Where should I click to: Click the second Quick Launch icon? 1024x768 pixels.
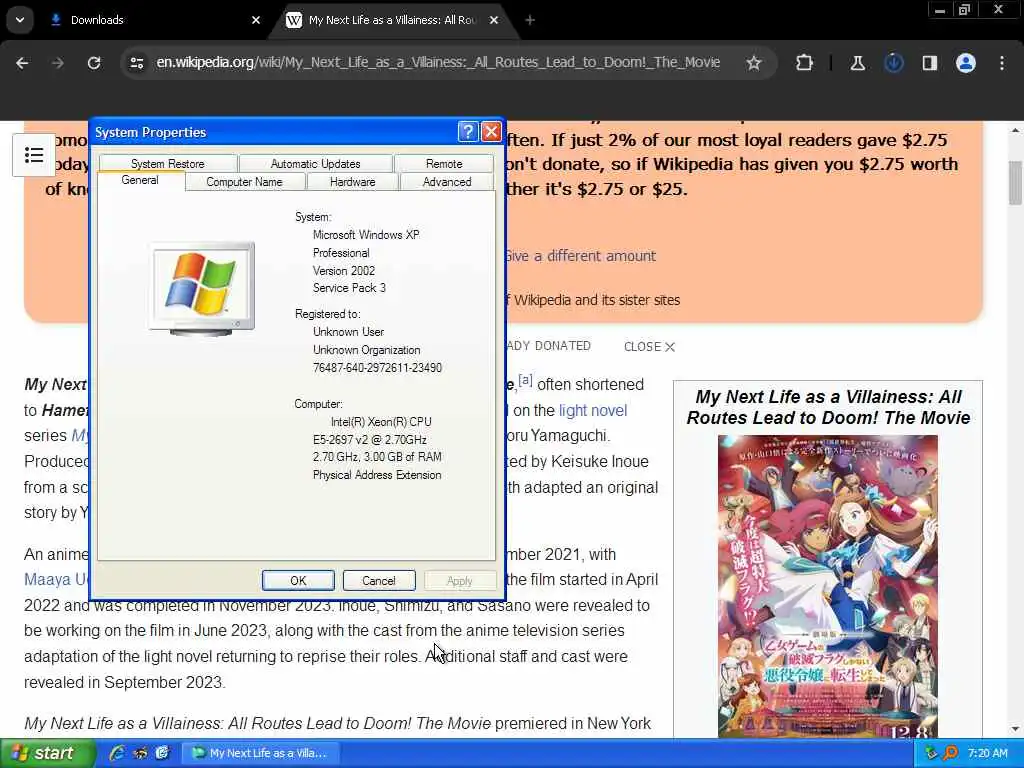[x=140, y=753]
